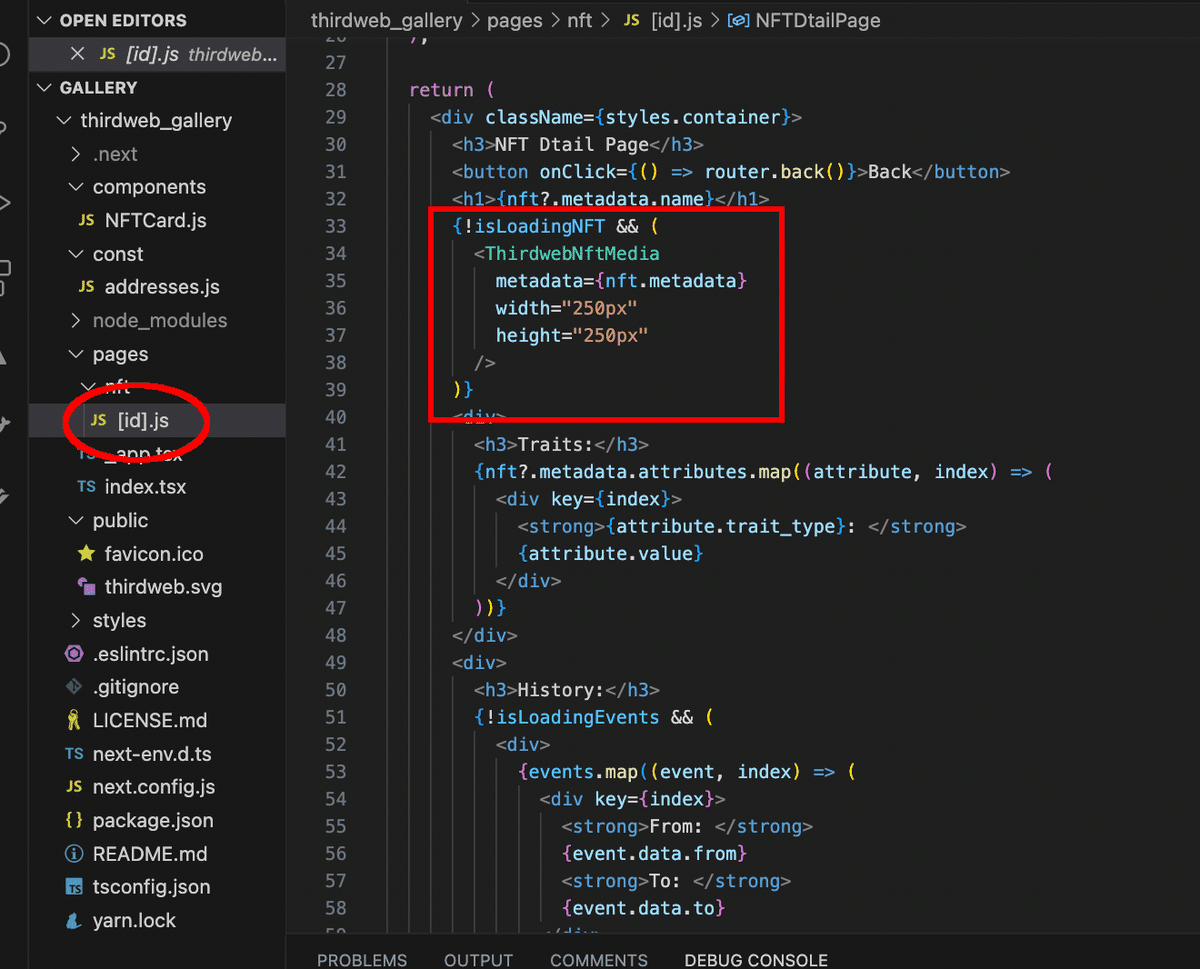Screen dimensions: 1200x969
Task: Click the SVG file icon beside thirdweb.svg
Action: point(86,587)
